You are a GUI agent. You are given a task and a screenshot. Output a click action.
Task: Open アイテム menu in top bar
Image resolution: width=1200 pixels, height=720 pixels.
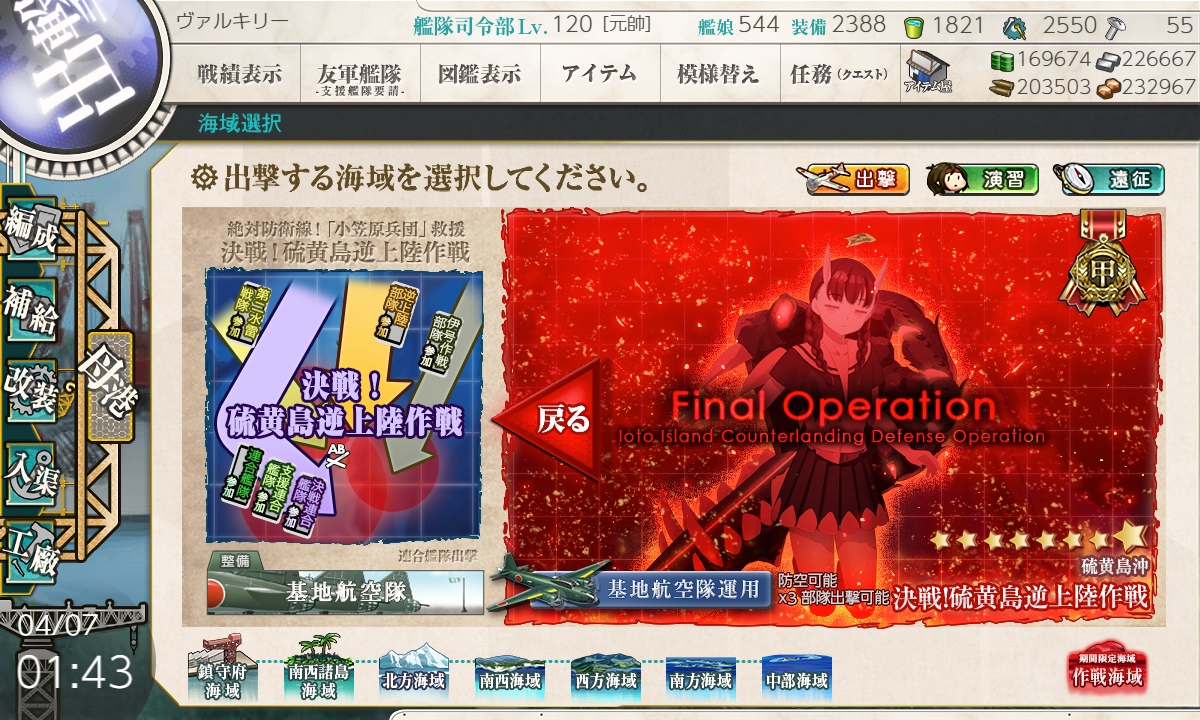point(599,73)
